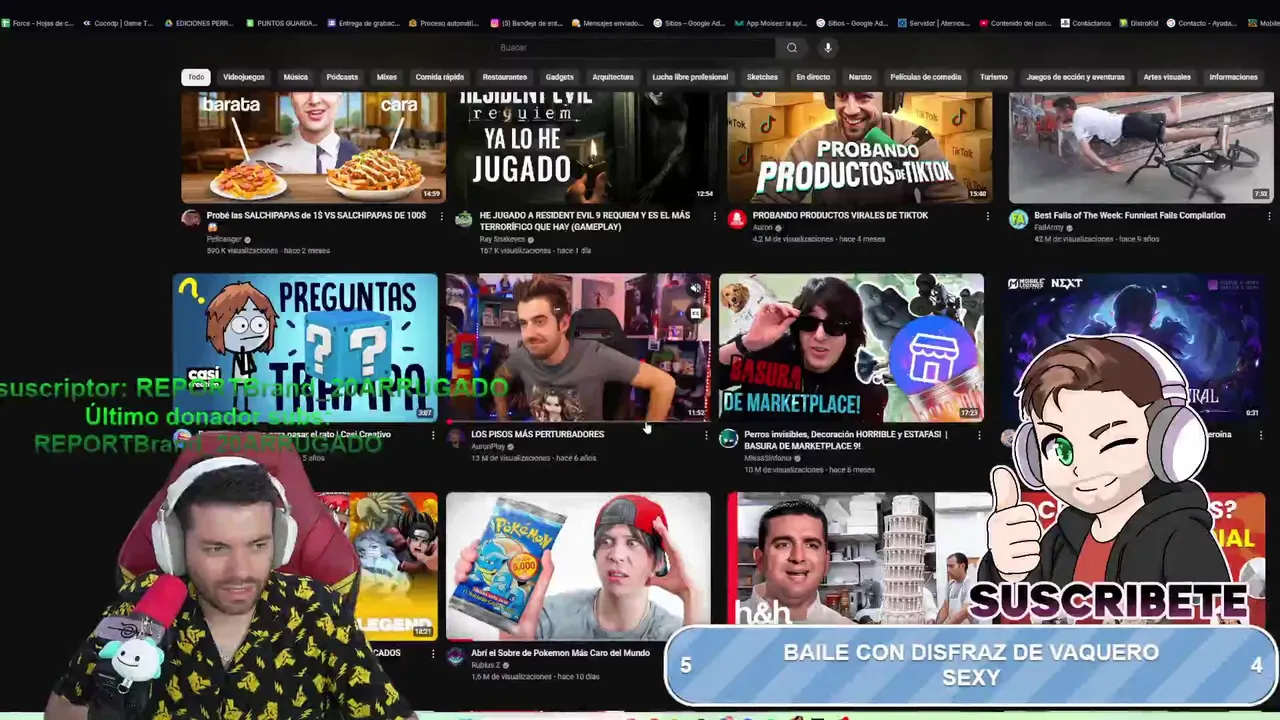Open more options for Casi Creativo video

433,435
